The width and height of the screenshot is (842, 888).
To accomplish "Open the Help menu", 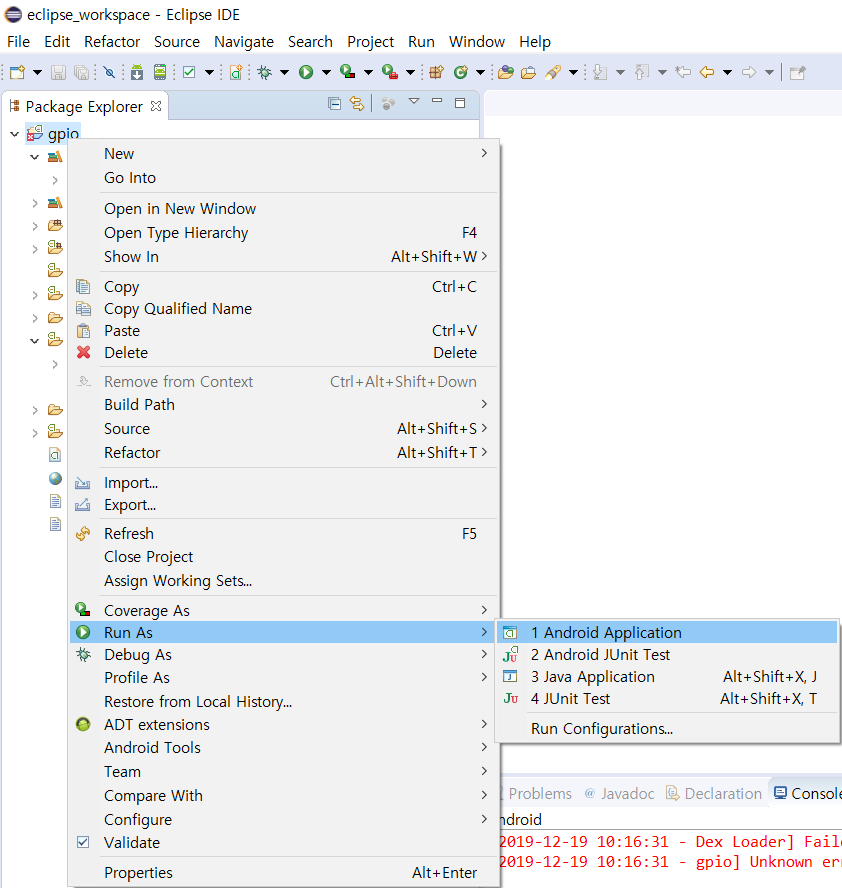I will coord(535,42).
